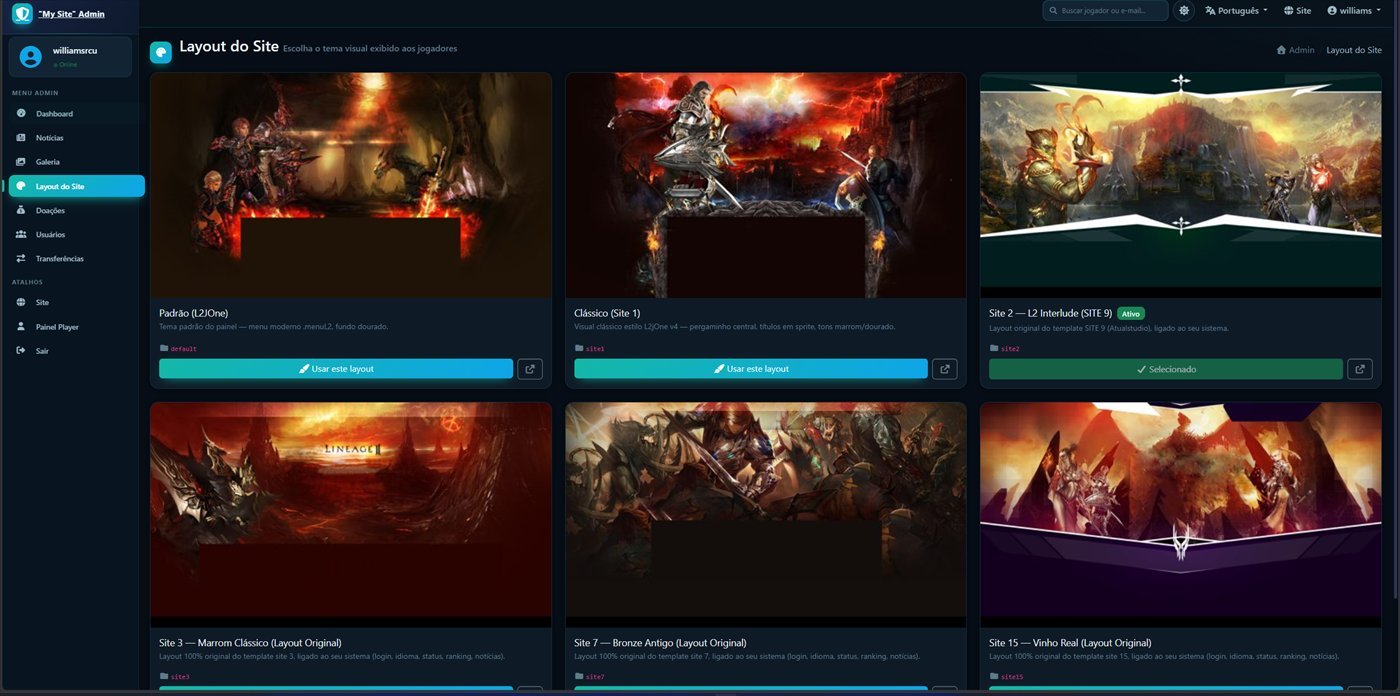This screenshot has width=1400, height=696.
Task: Click the Padrão (L2JOne) card title
Action: click(x=194, y=313)
